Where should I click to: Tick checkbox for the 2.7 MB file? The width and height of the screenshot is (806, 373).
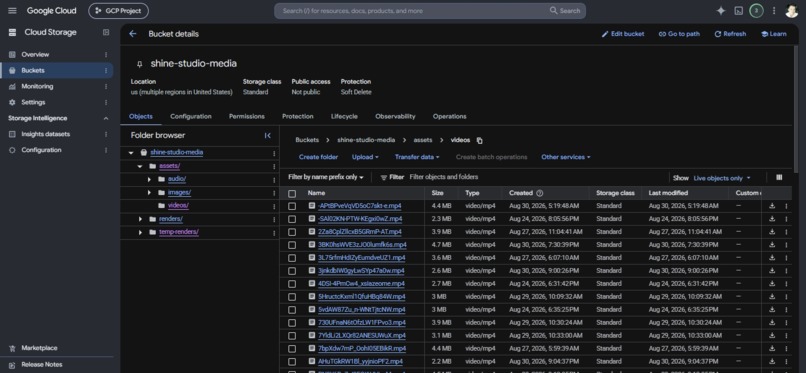pyautogui.click(x=292, y=284)
